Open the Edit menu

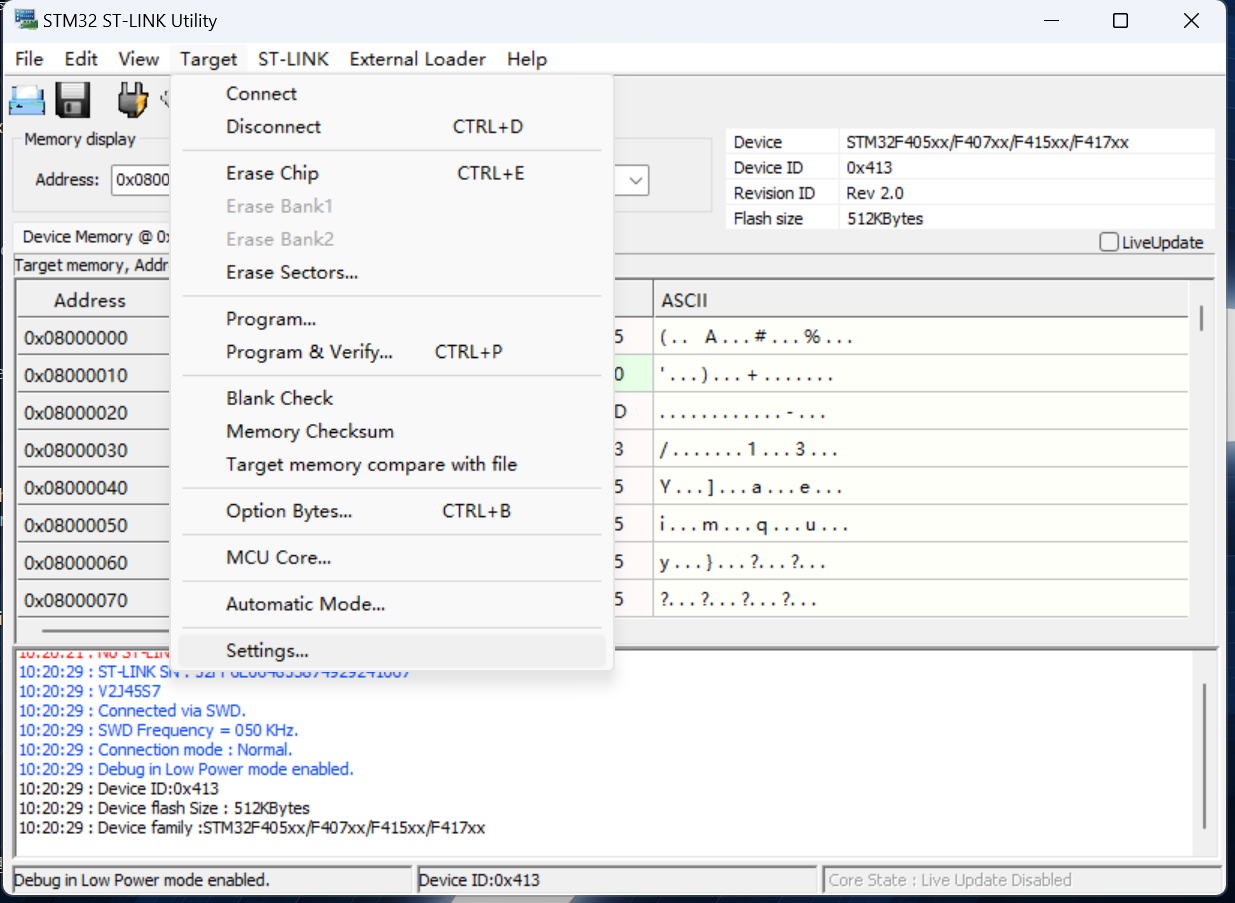[x=81, y=59]
